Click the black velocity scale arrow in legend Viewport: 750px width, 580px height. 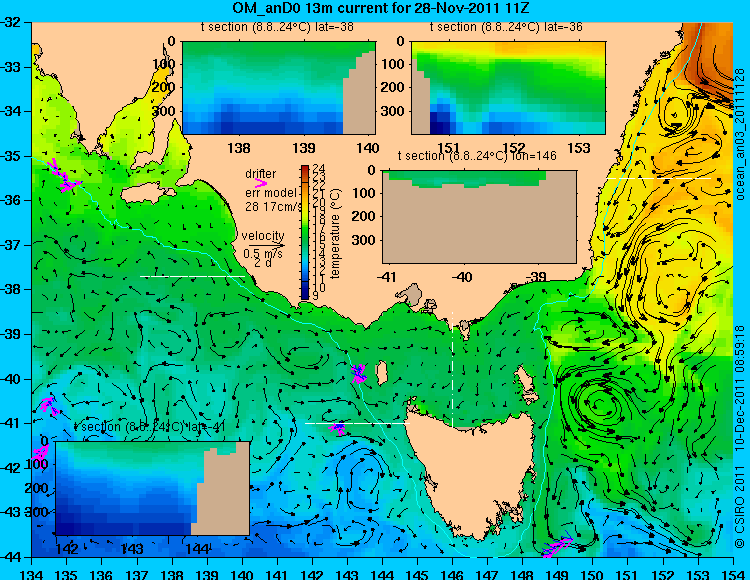(266, 245)
